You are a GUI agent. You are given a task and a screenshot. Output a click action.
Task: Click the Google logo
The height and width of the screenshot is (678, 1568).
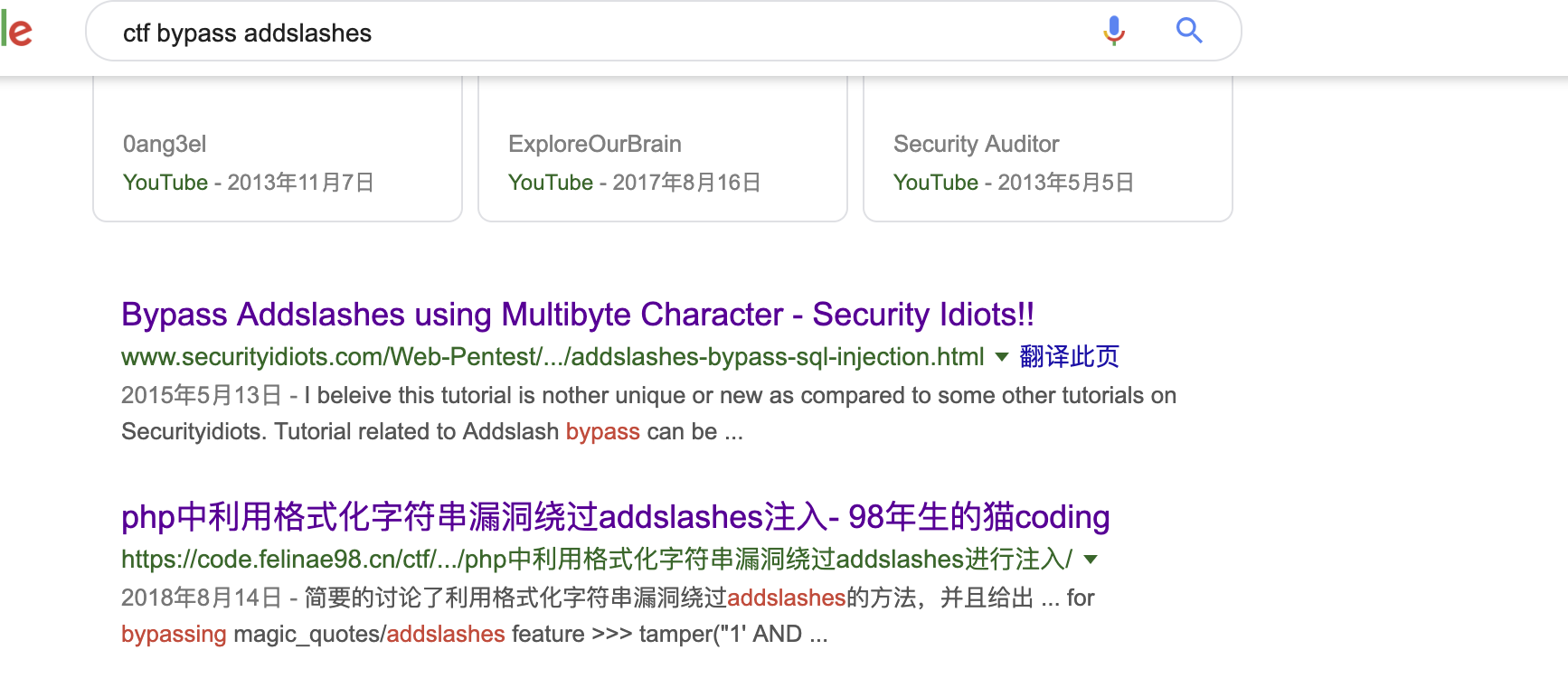17,32
